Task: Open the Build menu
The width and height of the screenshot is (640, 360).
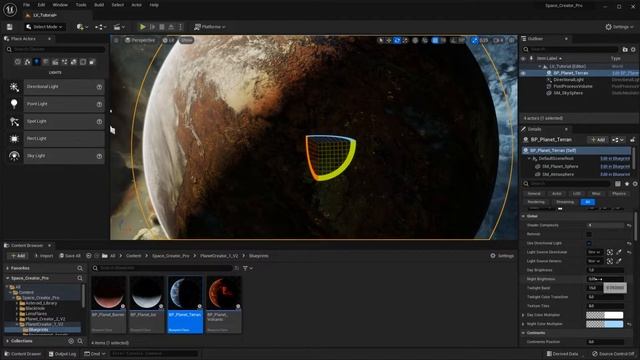Action: point(99,5)
